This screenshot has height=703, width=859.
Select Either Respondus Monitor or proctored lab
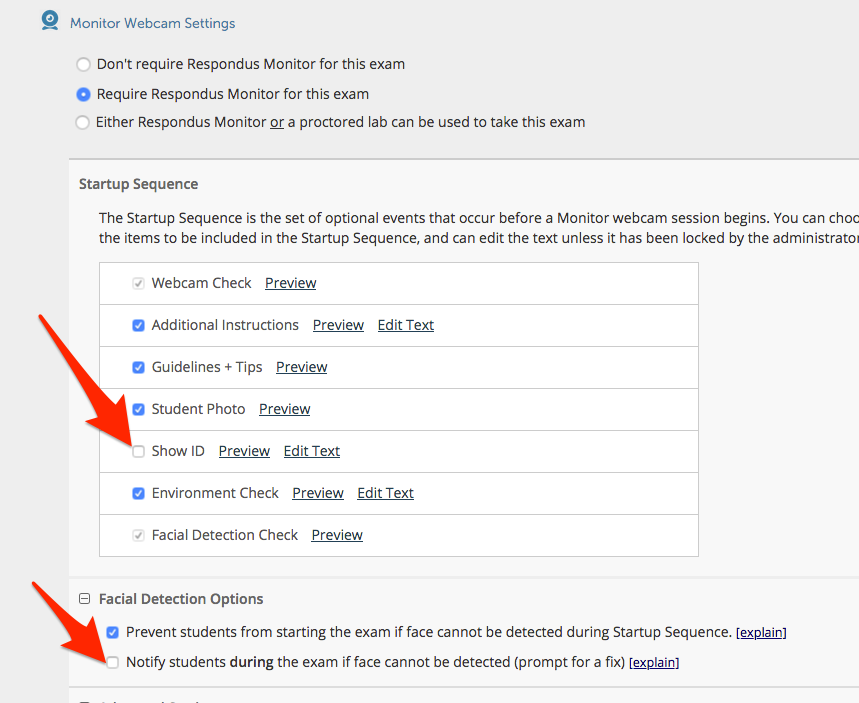point(82,122)
